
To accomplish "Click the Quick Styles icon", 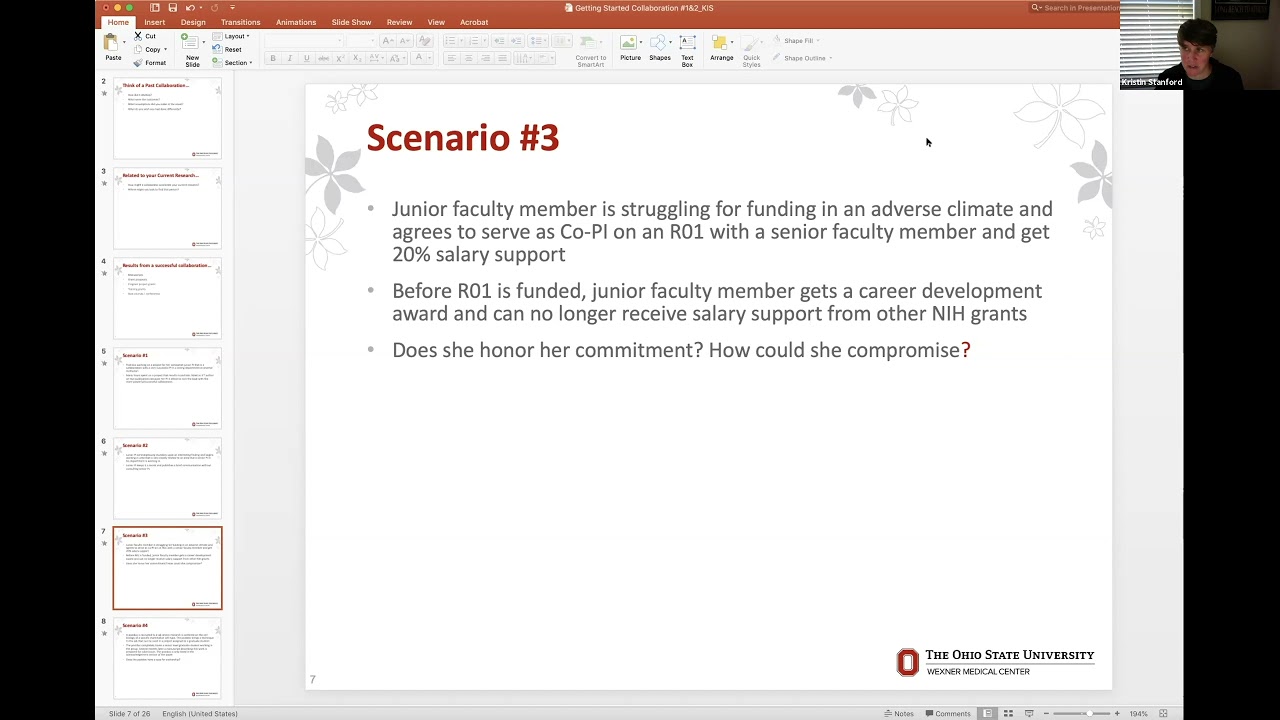I will 751,44.
